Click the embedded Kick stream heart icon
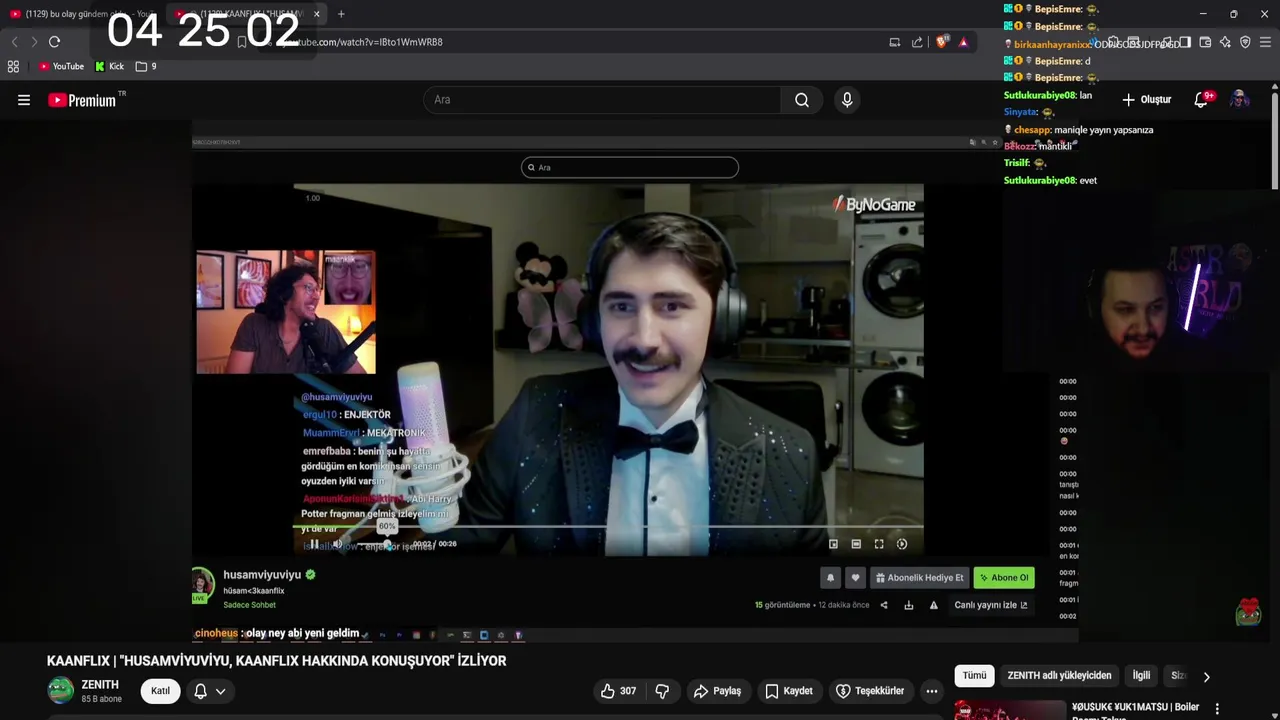Screen dimensions: 1280x720 855,578
